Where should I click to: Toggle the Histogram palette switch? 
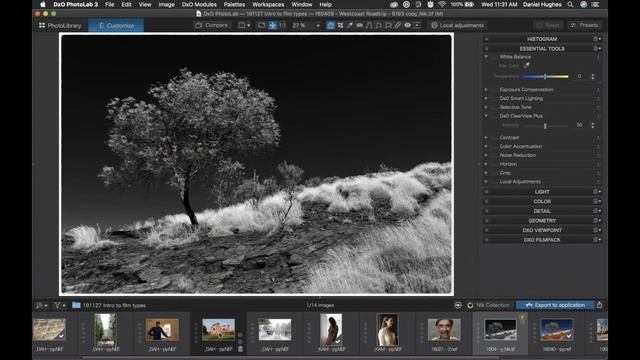point(486,39)
